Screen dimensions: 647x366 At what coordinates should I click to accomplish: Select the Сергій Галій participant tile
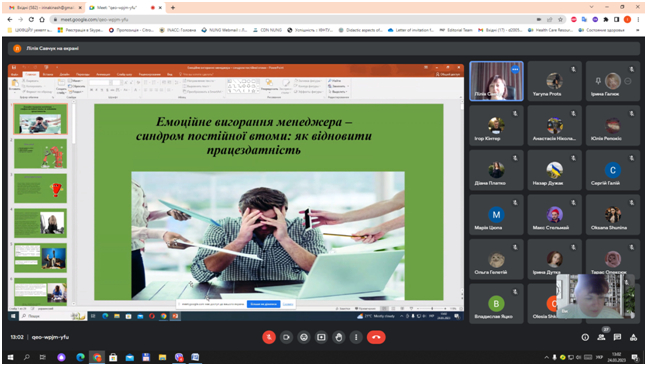point(612,170)
